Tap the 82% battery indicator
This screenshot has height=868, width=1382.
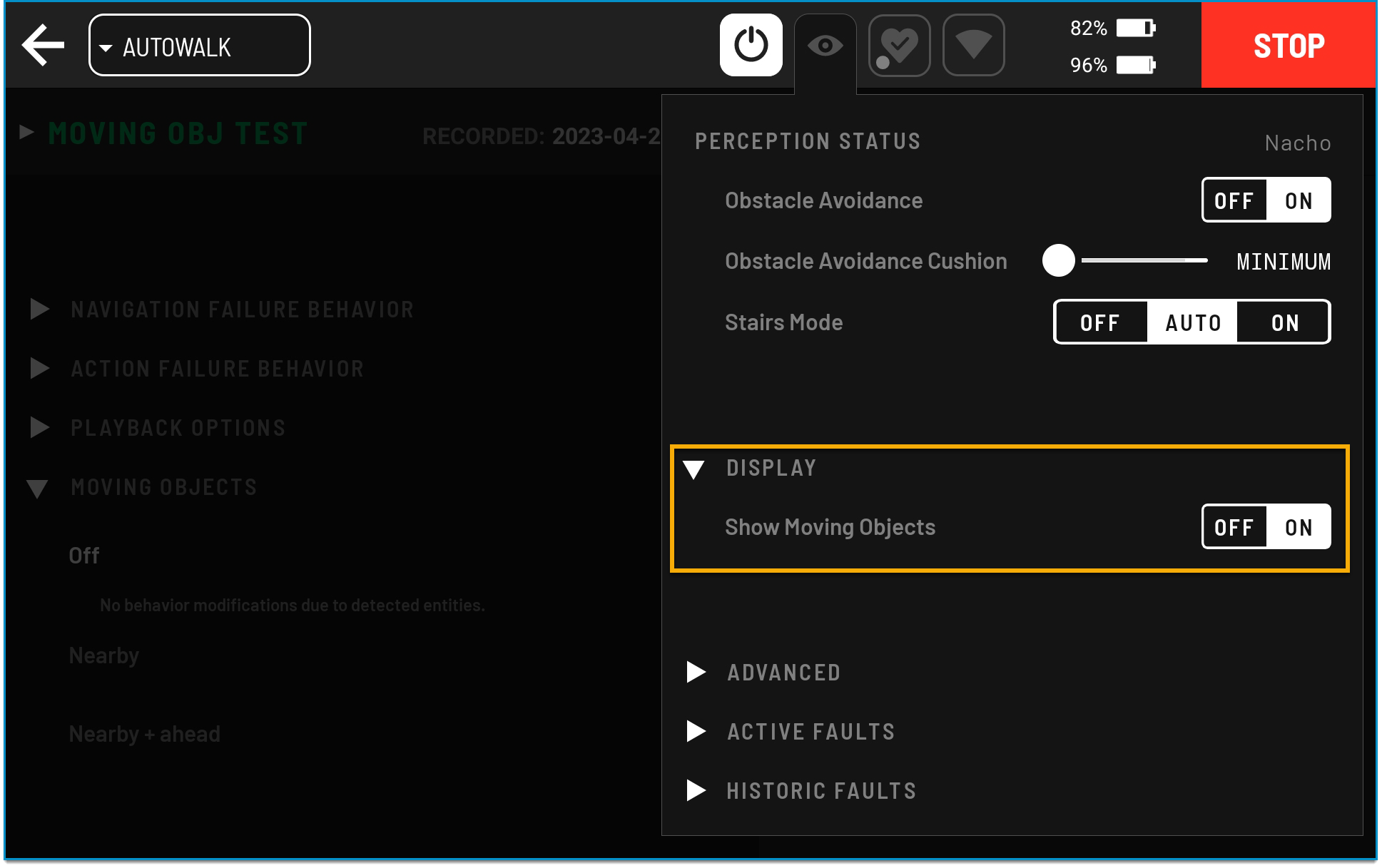click(1112, 28)
